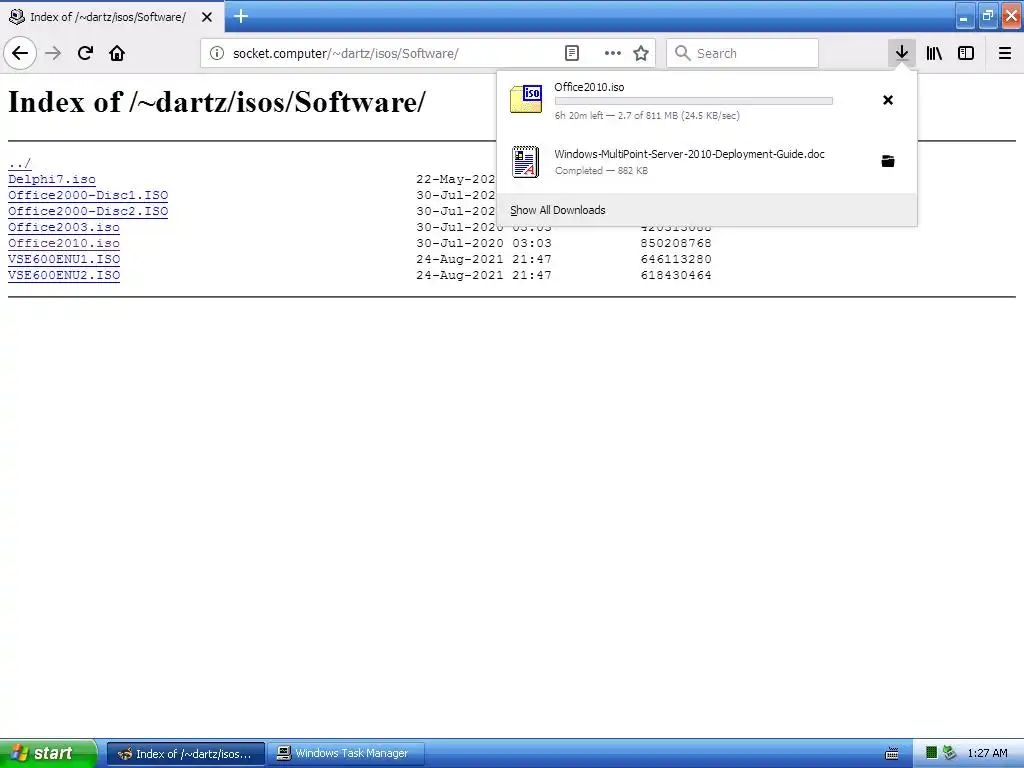The width and height of the screenshot is (1024, 768).
Task: Close the downloads panel via arrow button
Action: [x=902, y=54]
